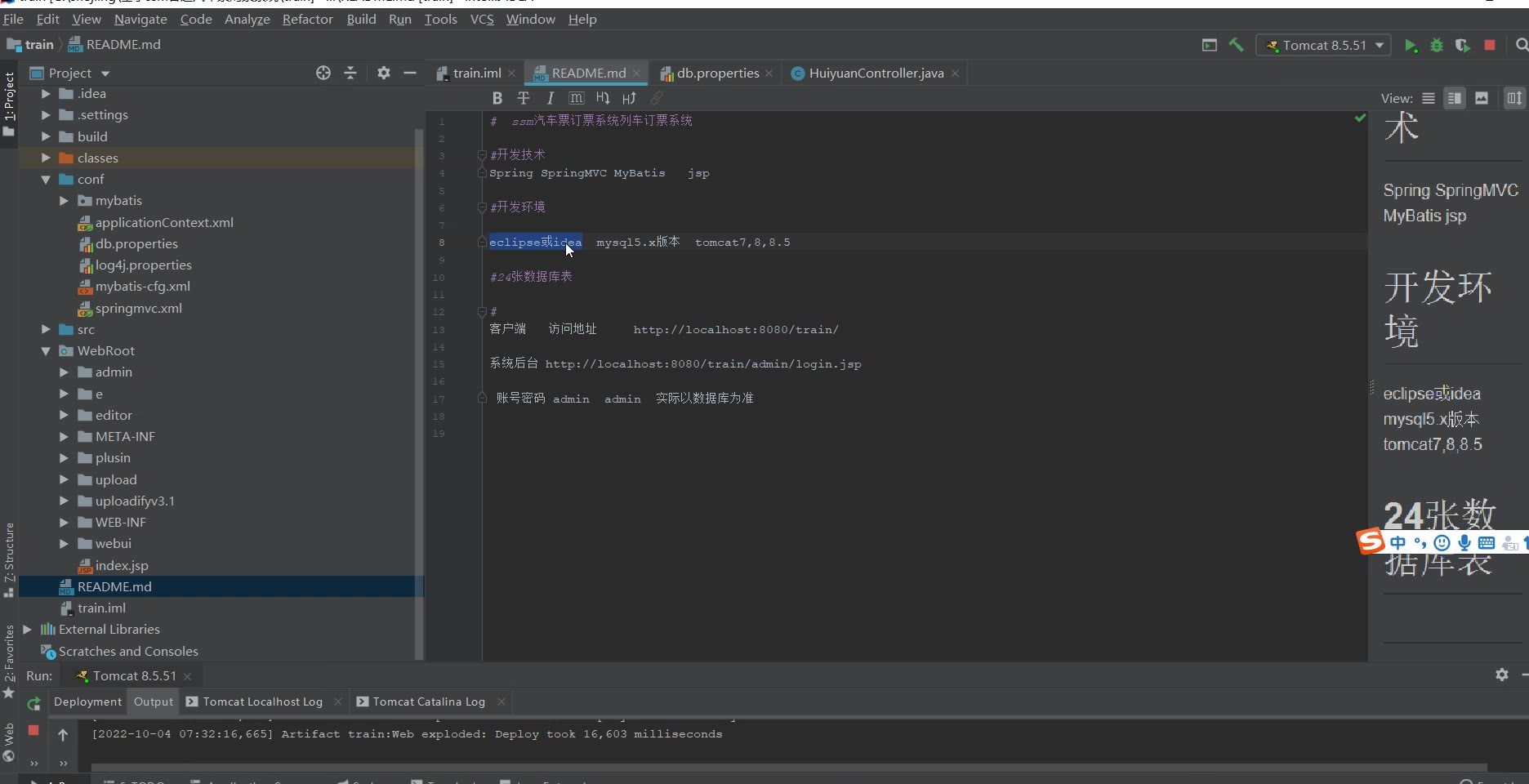The image size is (1529, 784).
Task: Expand the WEB-INF folder
Action: click(64, 522)
